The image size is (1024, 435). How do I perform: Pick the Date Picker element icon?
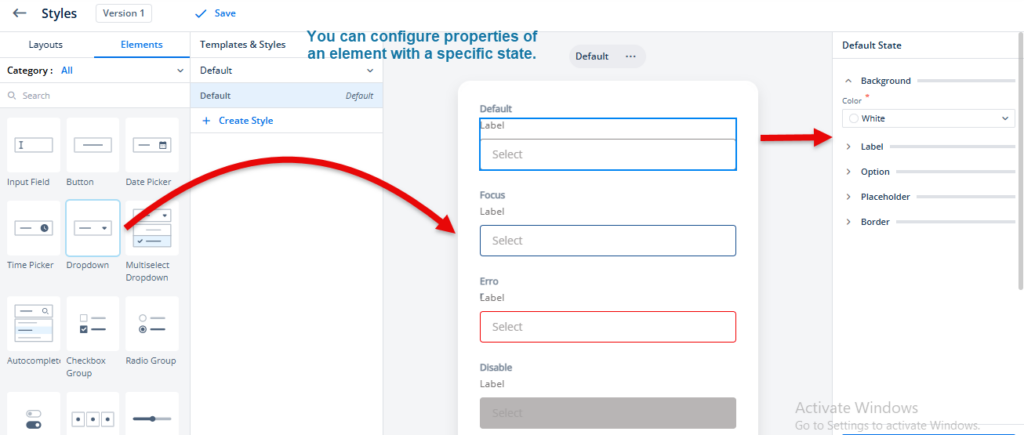(152, 145)
